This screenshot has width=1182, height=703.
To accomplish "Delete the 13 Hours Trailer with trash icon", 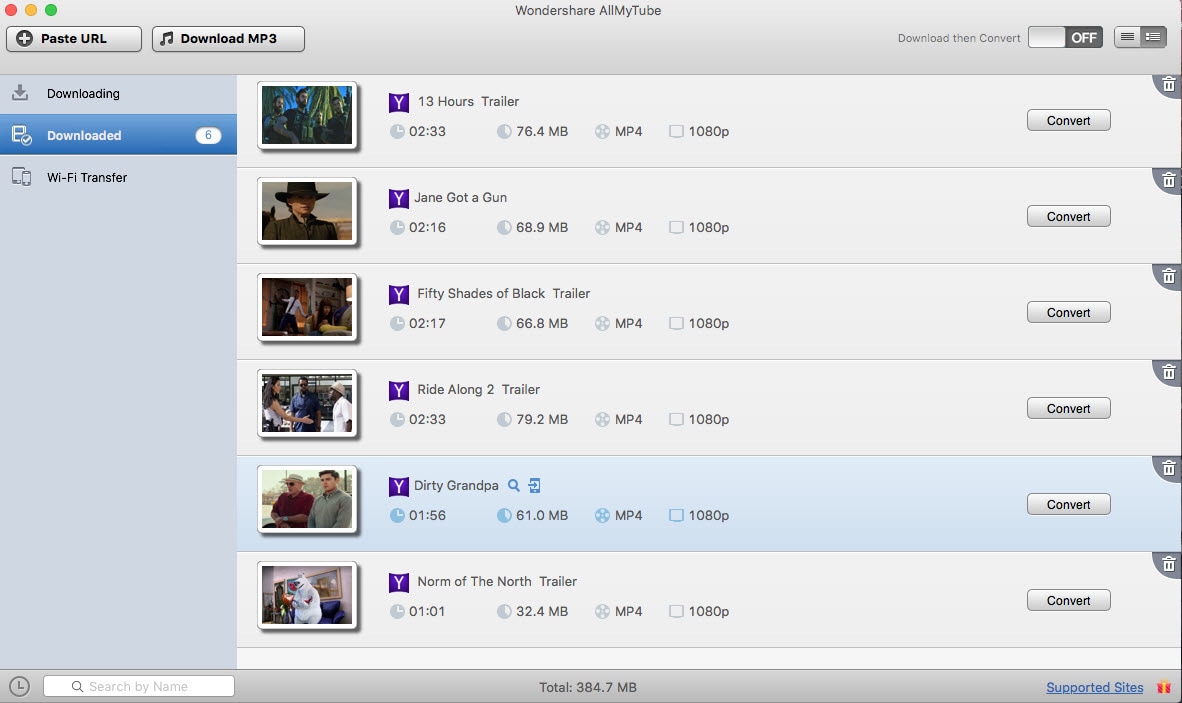I will pos(1168,84).
